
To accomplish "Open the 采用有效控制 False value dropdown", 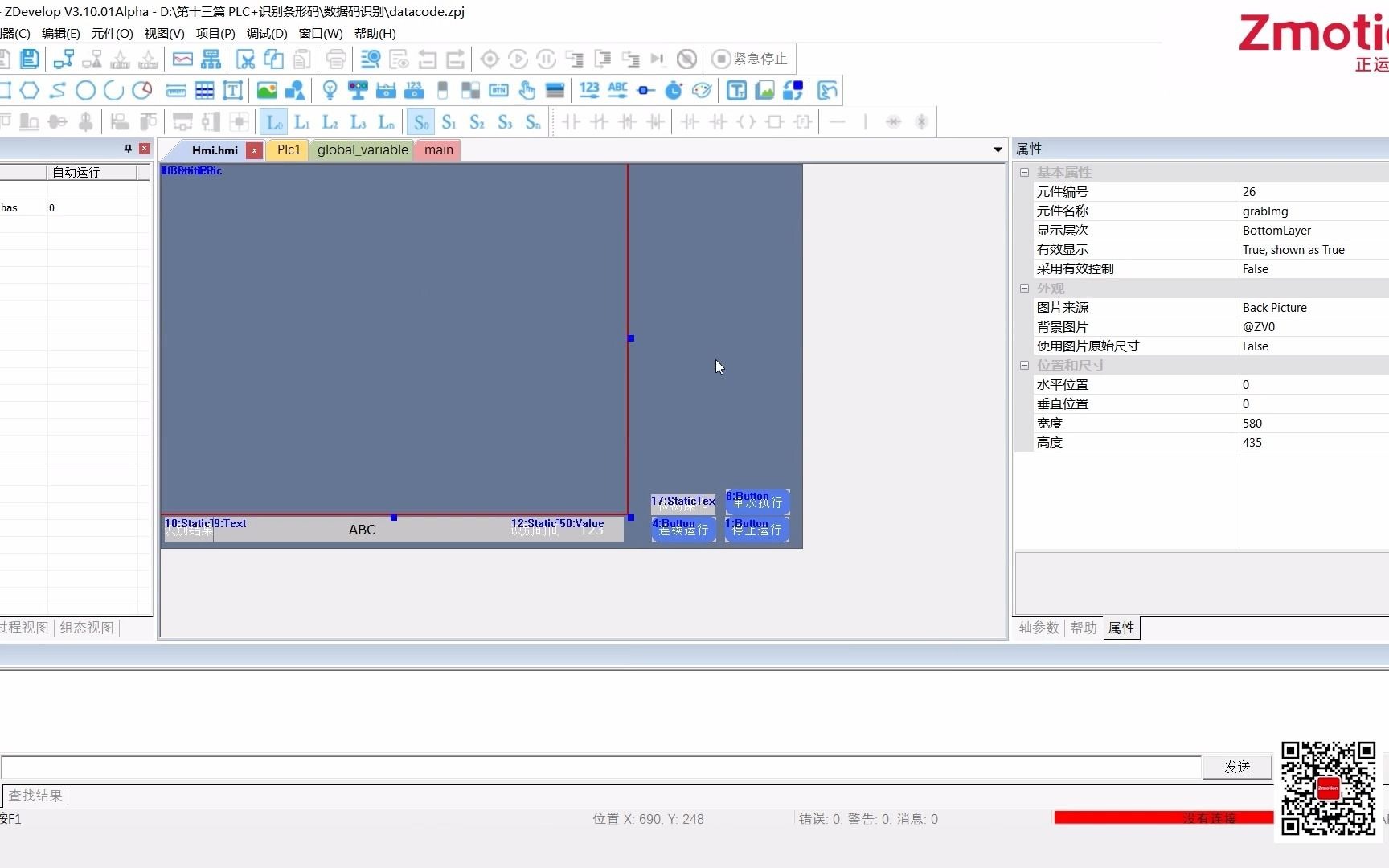I will pos(1313,269).
